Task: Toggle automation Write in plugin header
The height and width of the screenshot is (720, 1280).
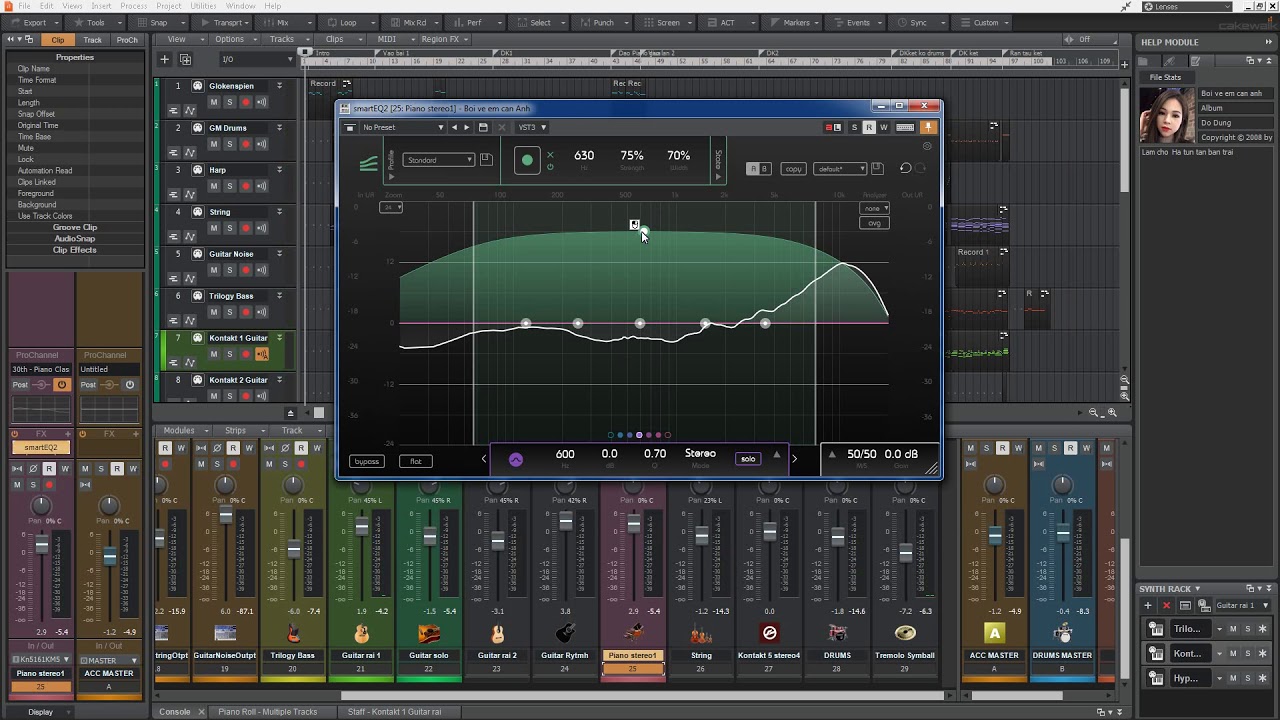Action: pyautogui.click(x=883, y=127)
